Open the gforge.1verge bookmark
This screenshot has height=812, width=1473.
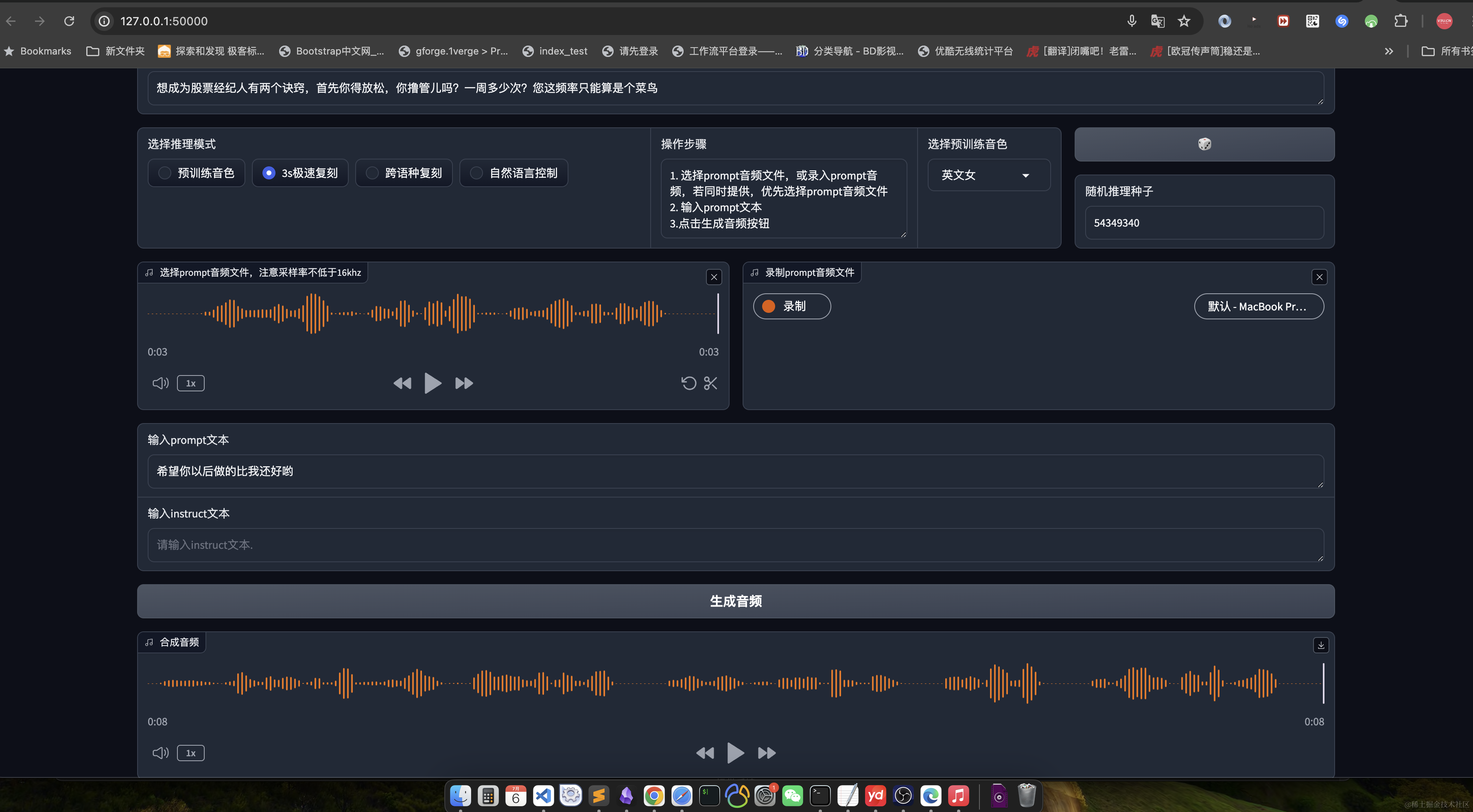(x=453, y=52)
